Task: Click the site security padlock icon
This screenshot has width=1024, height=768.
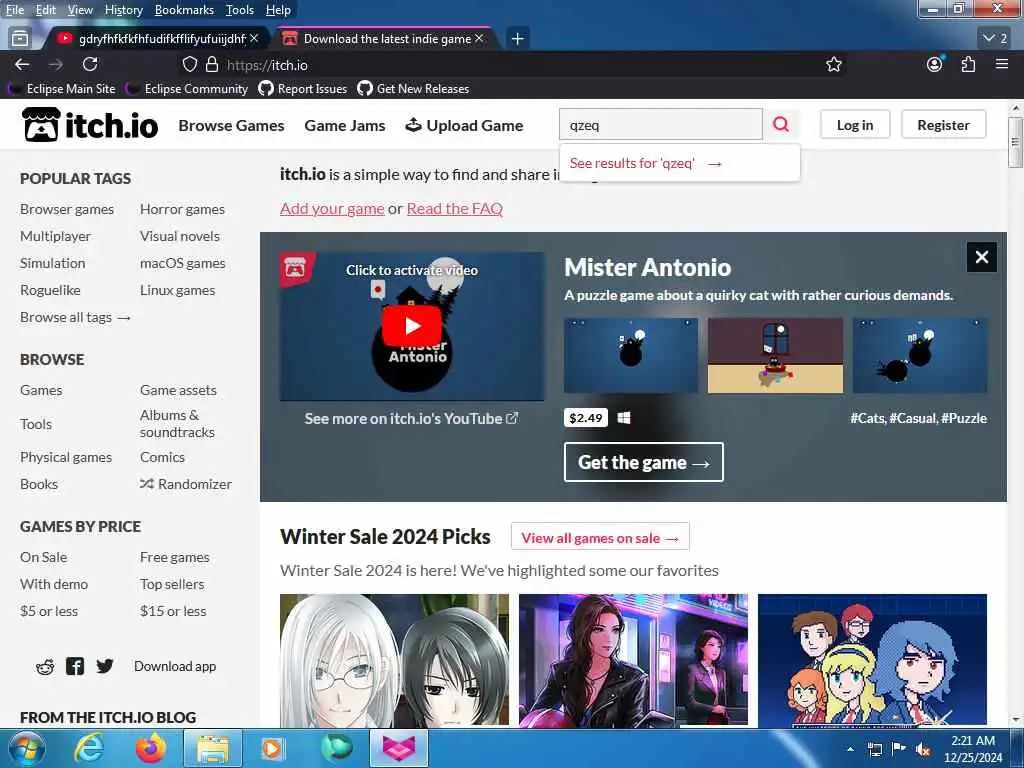Action: [212, 65]
